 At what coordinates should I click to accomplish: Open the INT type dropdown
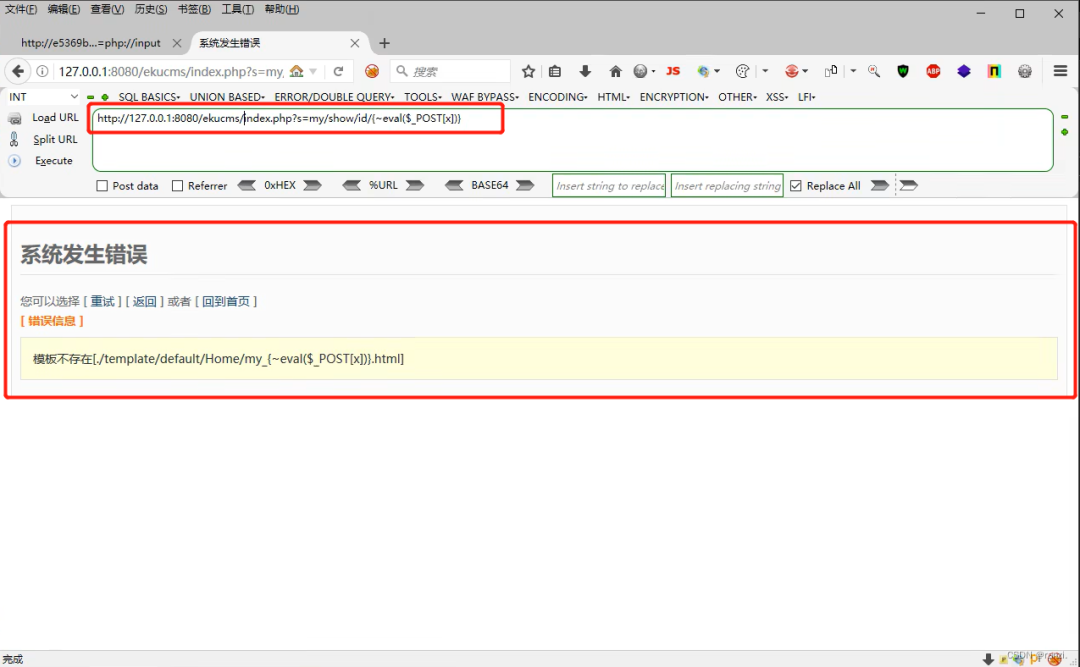pyautogui.click(x=43, y=97)
